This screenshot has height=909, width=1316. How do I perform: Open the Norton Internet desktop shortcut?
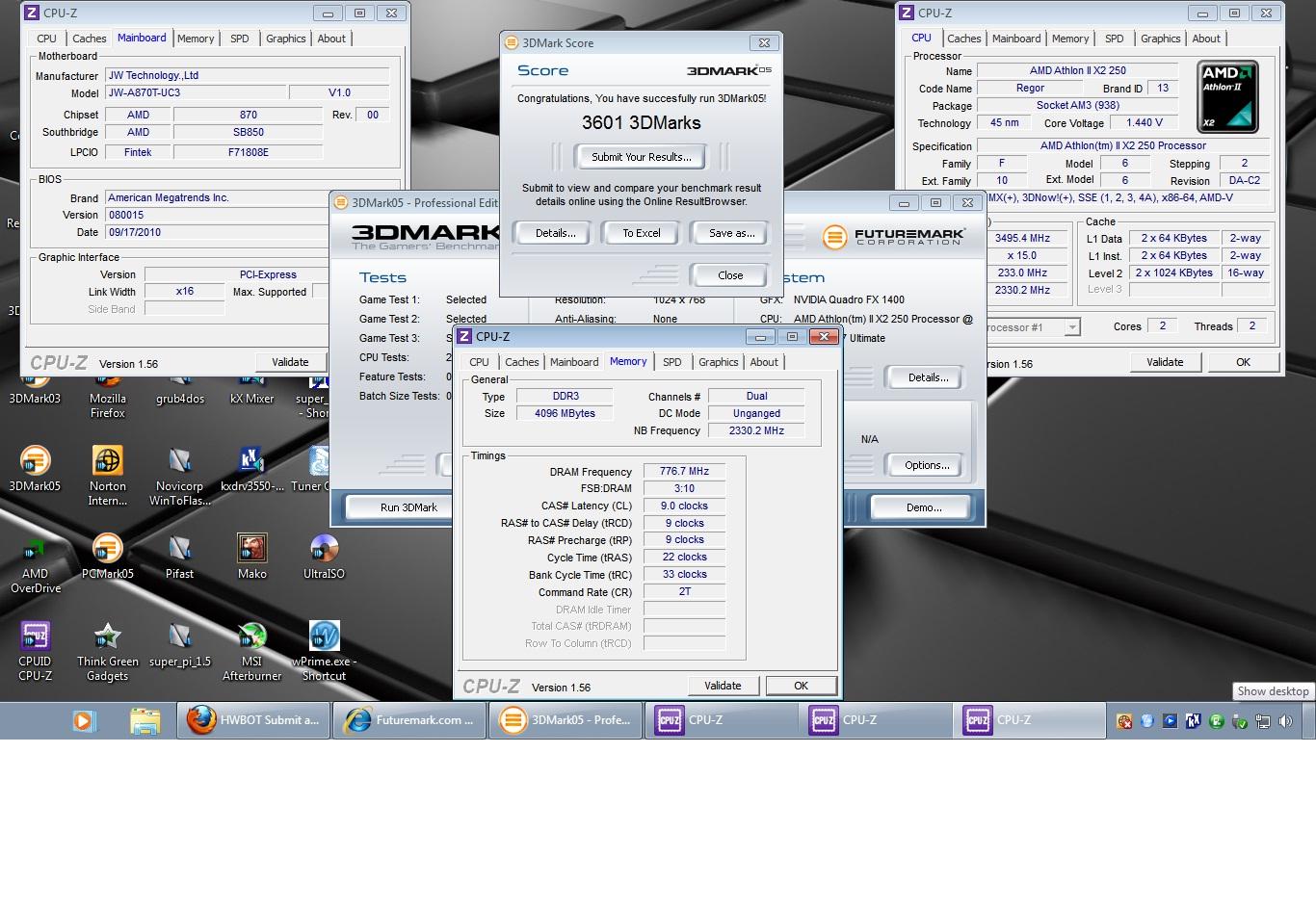pyautogui.click(x=107, y=476)
